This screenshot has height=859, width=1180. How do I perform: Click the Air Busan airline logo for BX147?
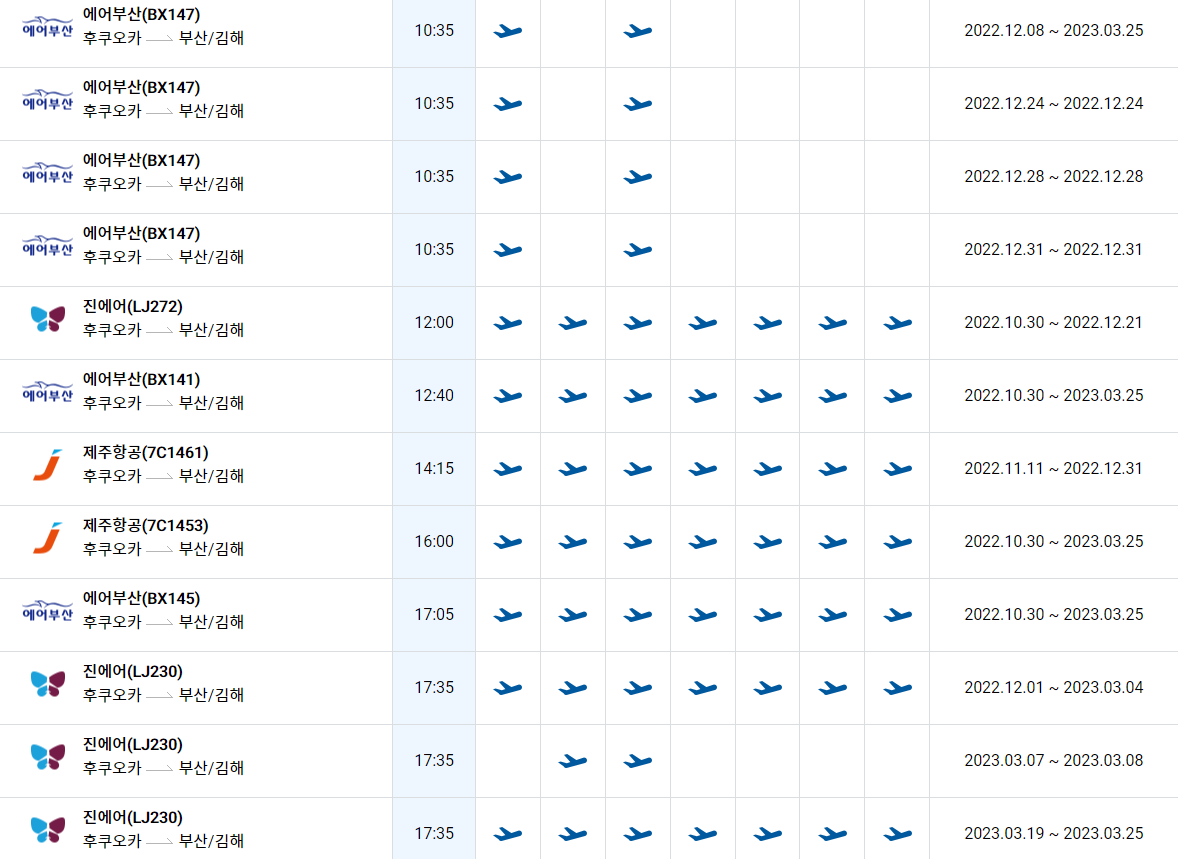[x=46, y=25]
